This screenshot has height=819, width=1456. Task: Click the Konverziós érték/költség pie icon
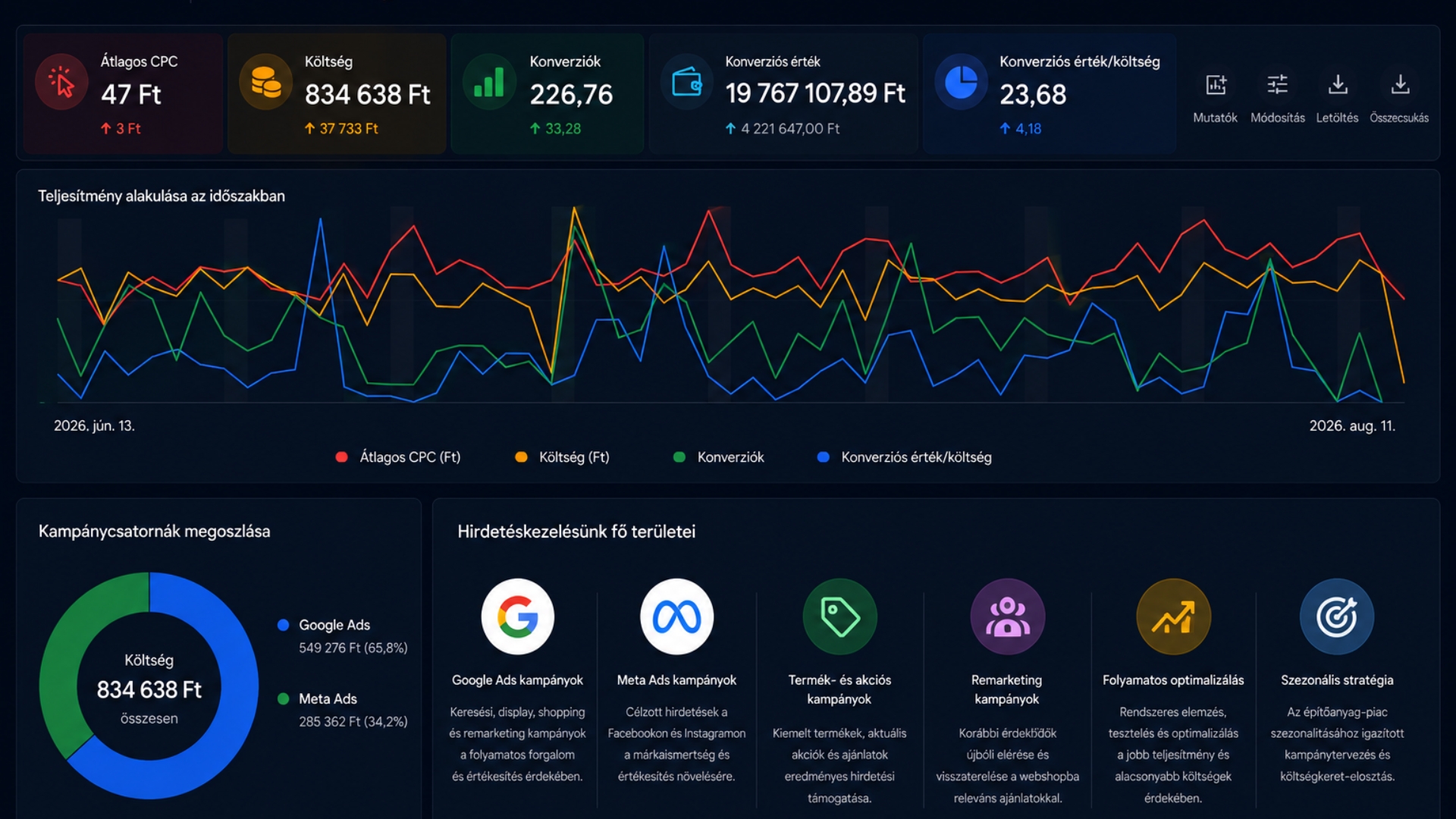coord(961,82)
